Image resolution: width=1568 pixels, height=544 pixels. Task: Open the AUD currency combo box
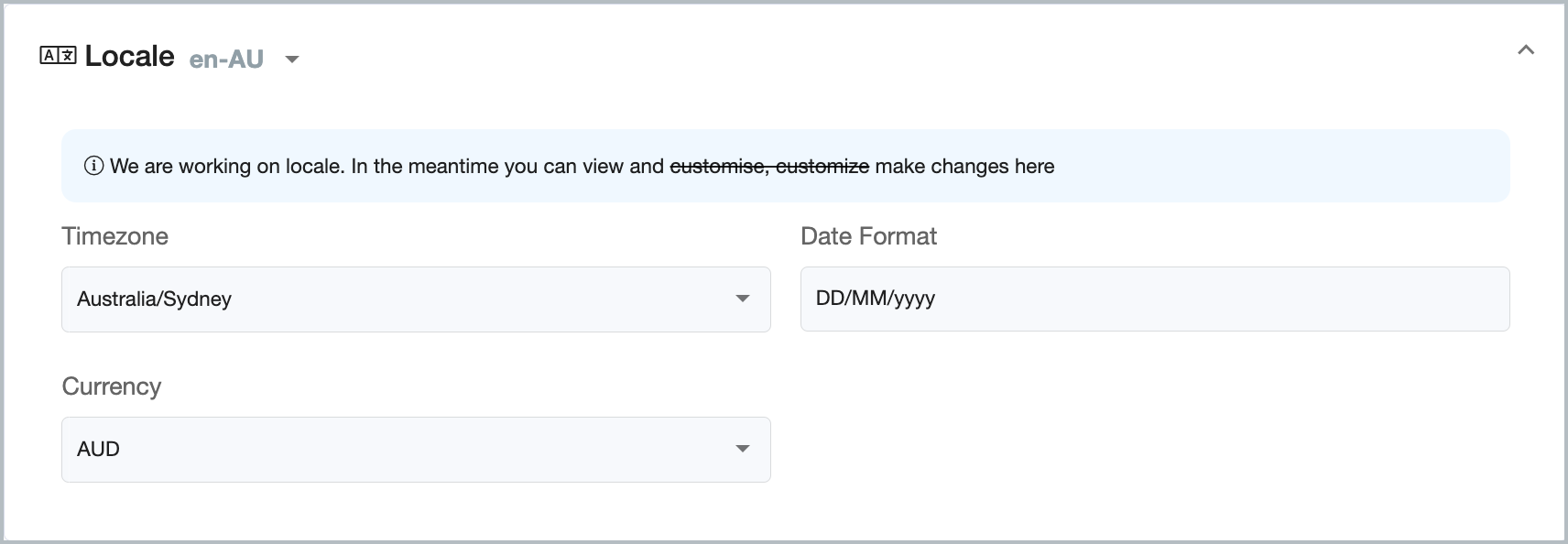pos(416,450)
